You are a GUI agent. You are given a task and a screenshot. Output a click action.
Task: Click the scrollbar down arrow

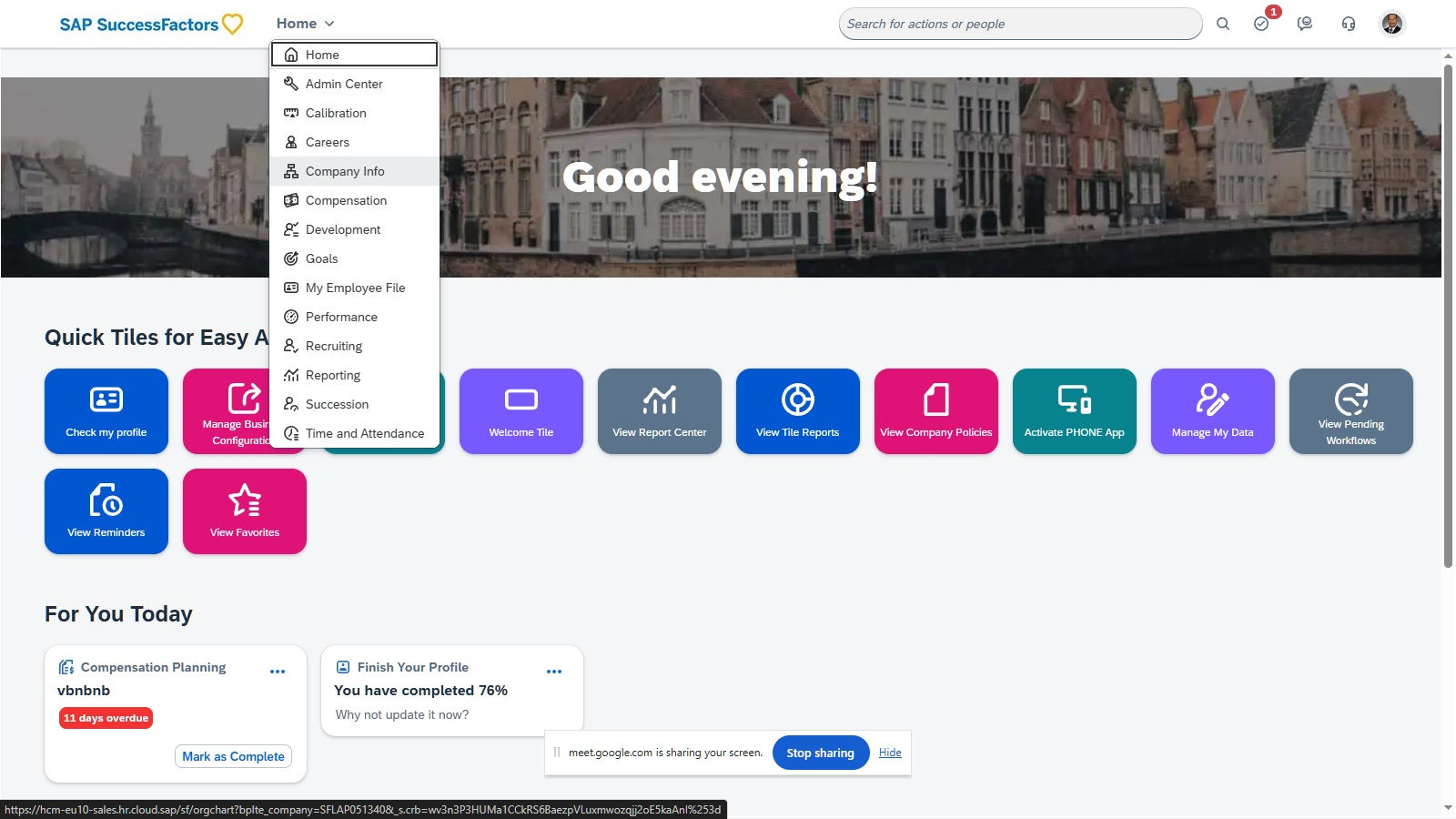point(1448,807)
